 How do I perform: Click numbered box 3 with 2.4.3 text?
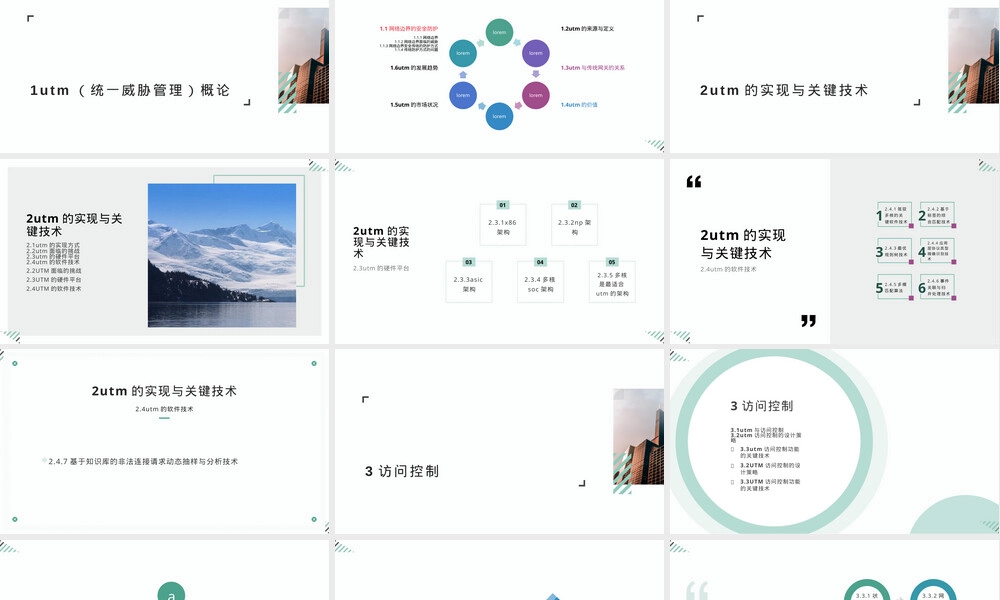[895, 251]
